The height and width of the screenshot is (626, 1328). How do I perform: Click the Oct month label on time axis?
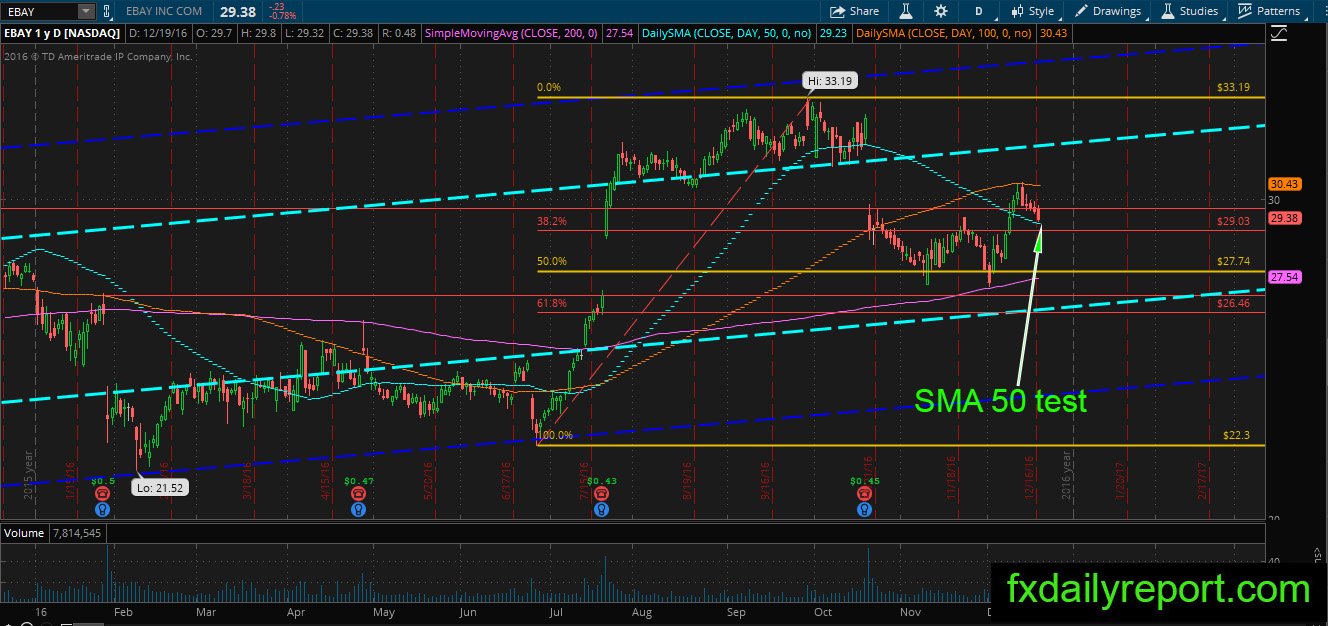tap(823, 610)
